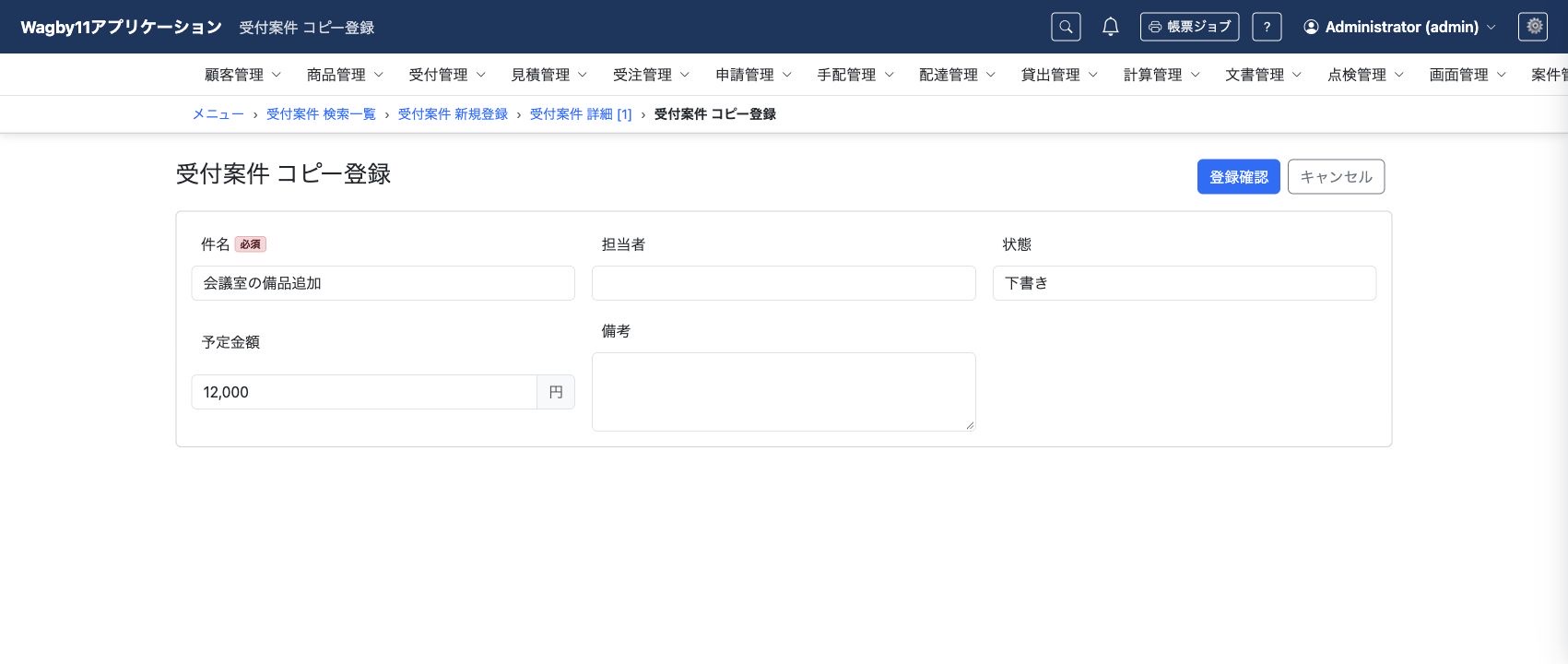1568x664 pixels.
Task: Focus the 担当者 input field
Action: pos(784,283)
